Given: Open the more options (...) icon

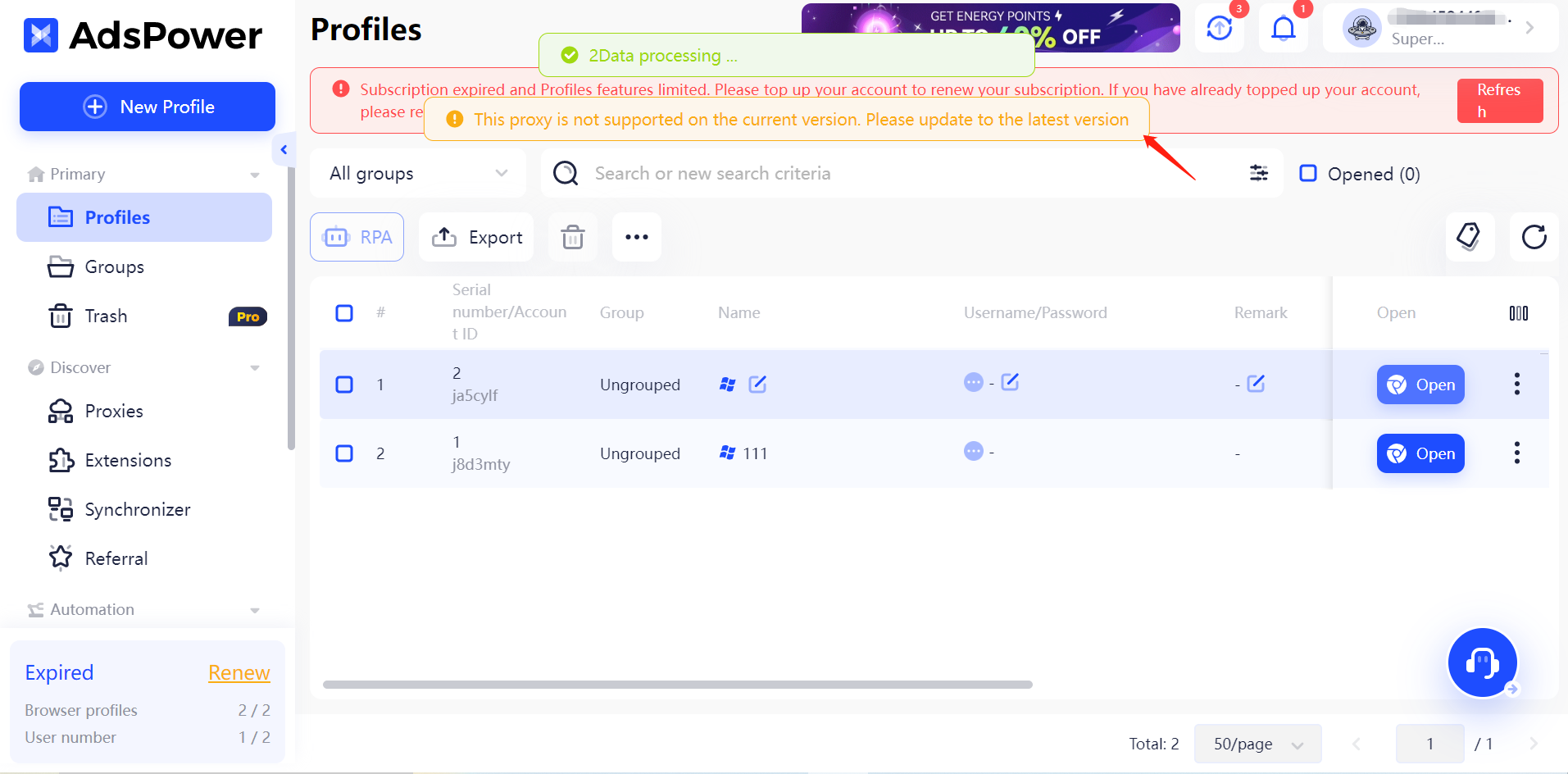Looking at the screenshot, I should point(636,237).
